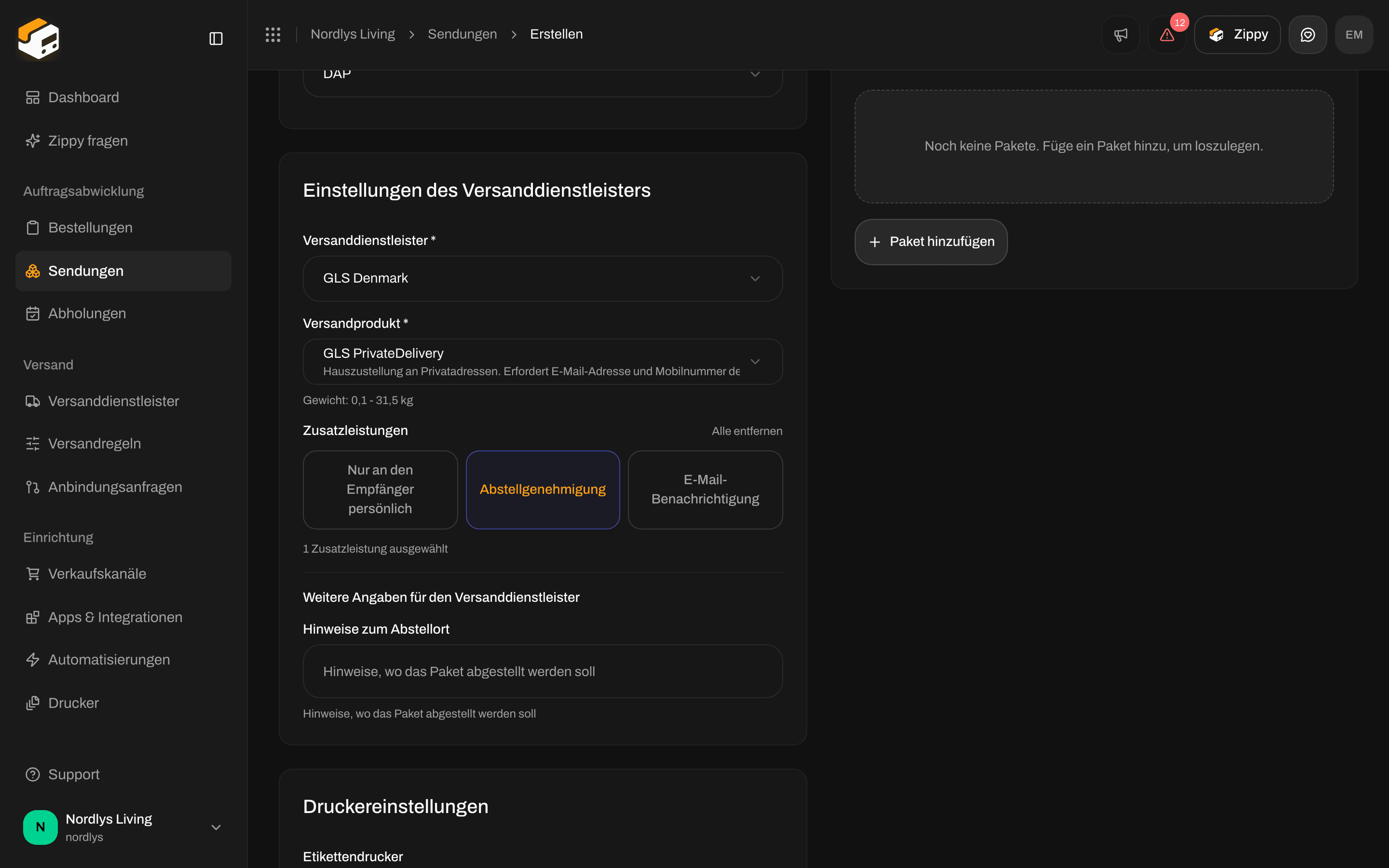The height and width of the screenshot is (868, 1389).
Task: Expand Versandprodukt GLS PrivateDelivery dropdown
Action: 543,362
